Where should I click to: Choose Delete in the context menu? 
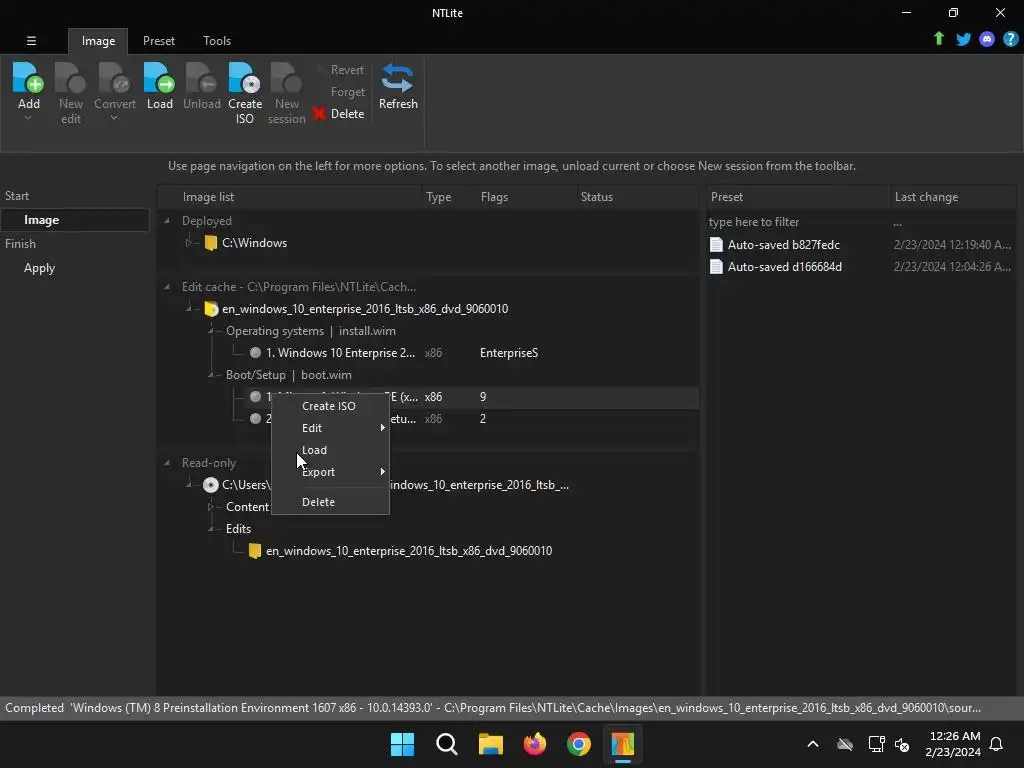pyautogui.click(x=330, y=502)
